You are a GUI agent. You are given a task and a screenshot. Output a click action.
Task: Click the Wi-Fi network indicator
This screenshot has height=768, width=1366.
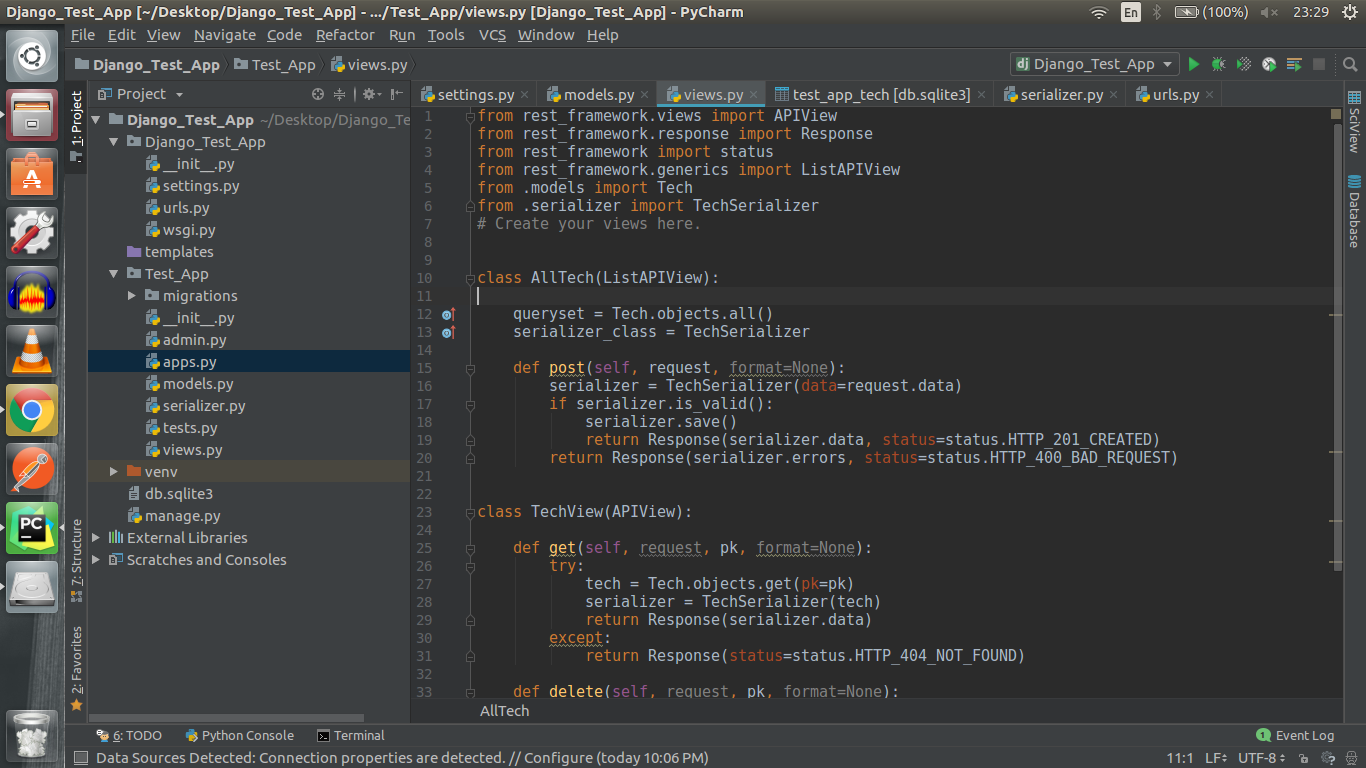1099,12
